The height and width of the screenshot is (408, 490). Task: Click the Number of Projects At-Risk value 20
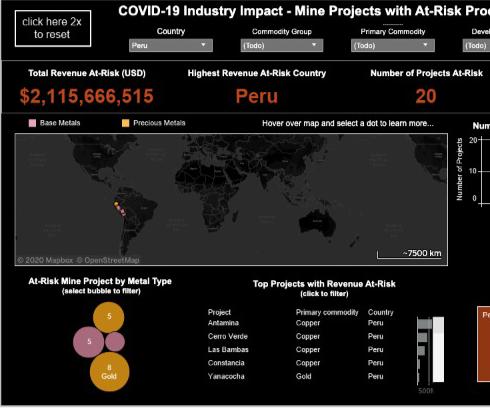[x=426, y=96]
